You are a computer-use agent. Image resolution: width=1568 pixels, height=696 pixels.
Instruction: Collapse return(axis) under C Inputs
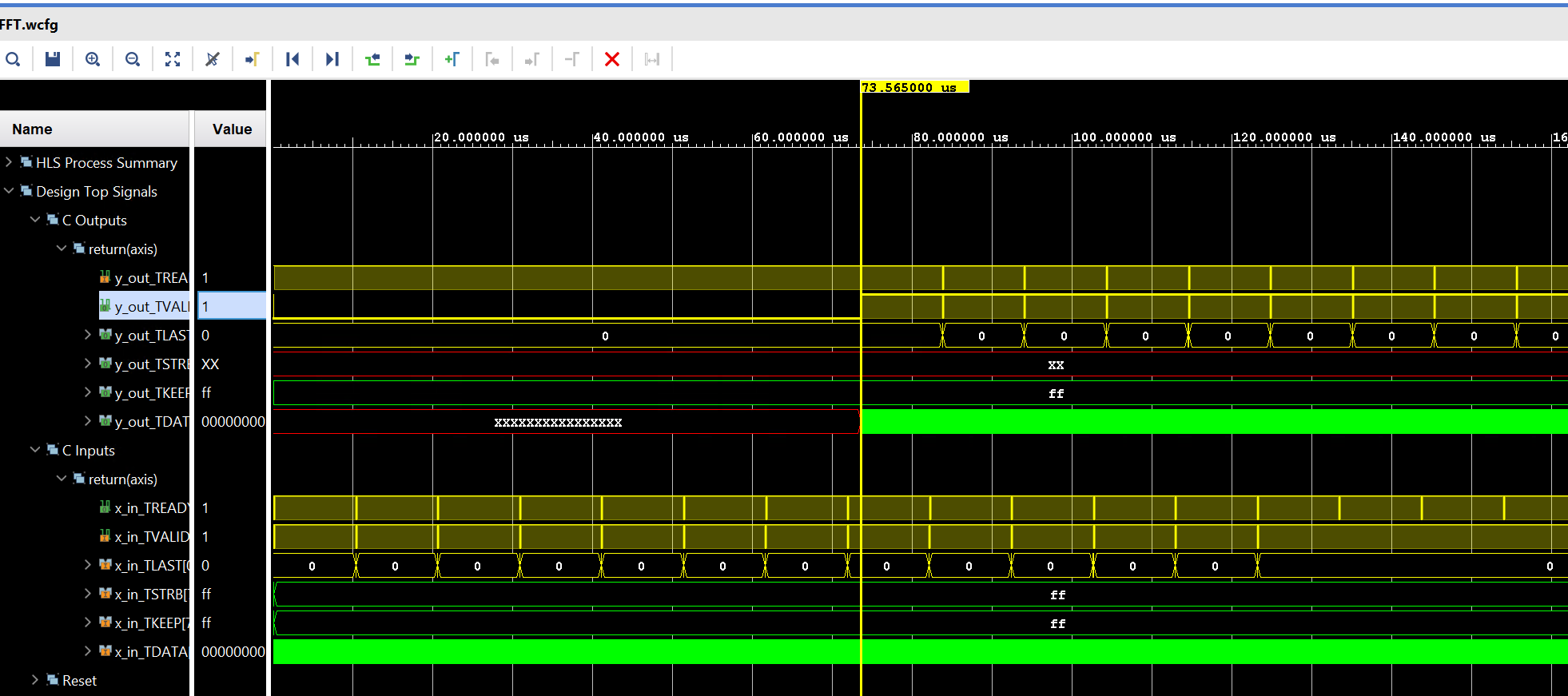pos(62,479)
